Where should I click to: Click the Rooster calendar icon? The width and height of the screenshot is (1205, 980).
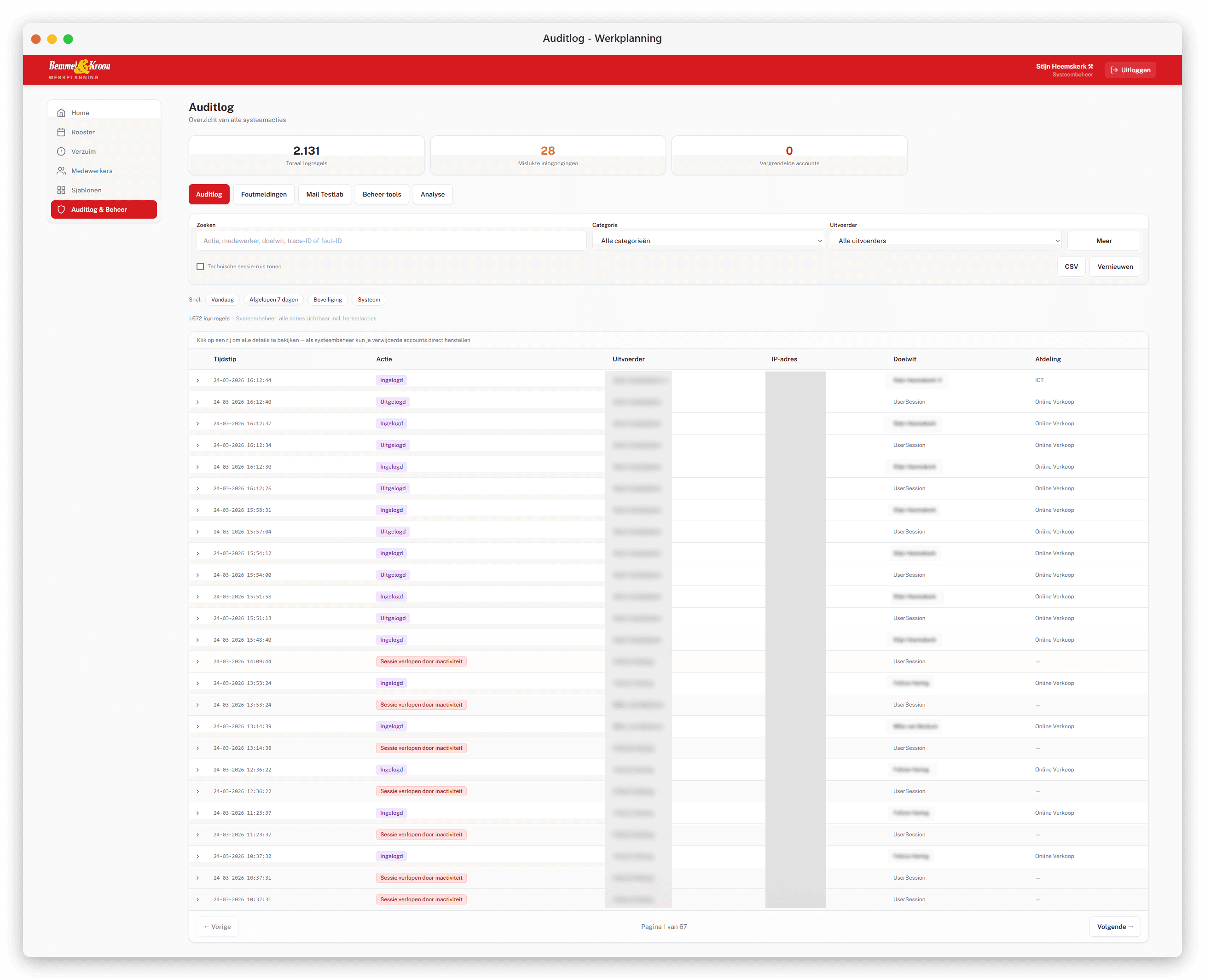coord(61,132)
